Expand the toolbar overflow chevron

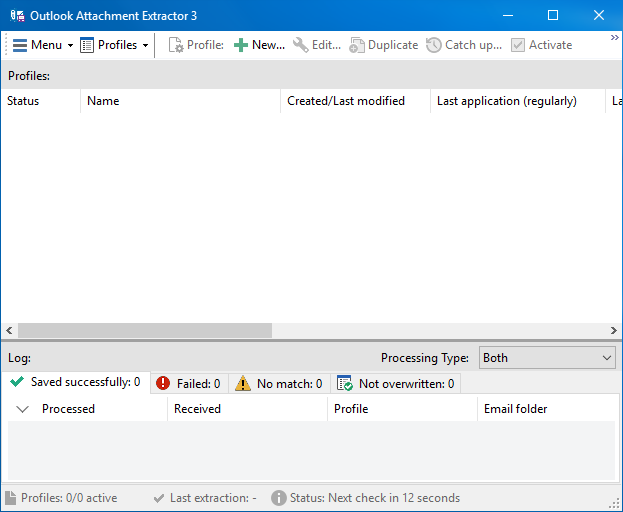click(x=614, y=38)
